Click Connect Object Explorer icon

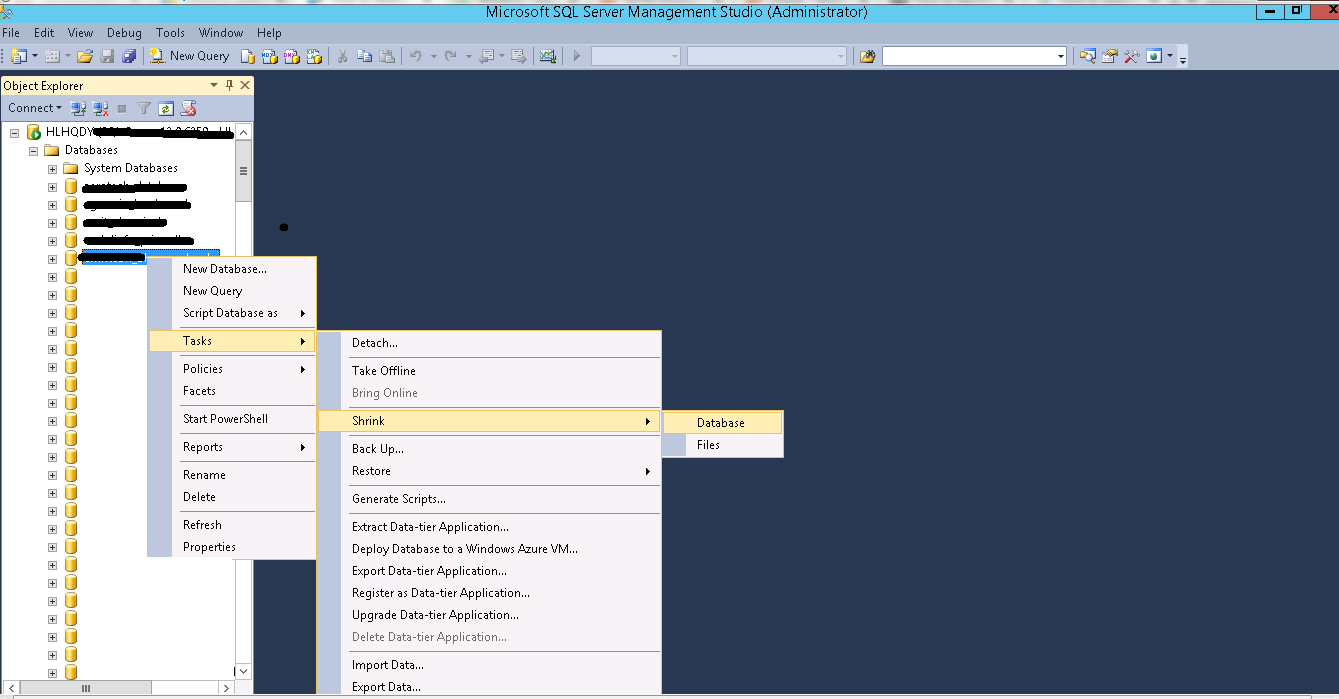[x=79, y=108]
